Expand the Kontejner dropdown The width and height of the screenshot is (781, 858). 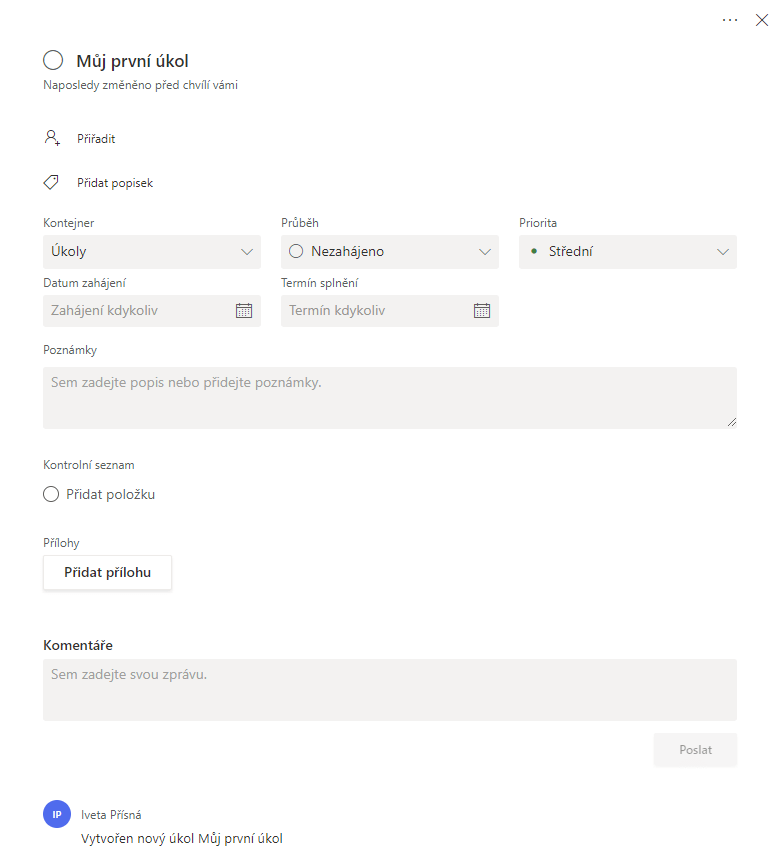pos(152,252)
